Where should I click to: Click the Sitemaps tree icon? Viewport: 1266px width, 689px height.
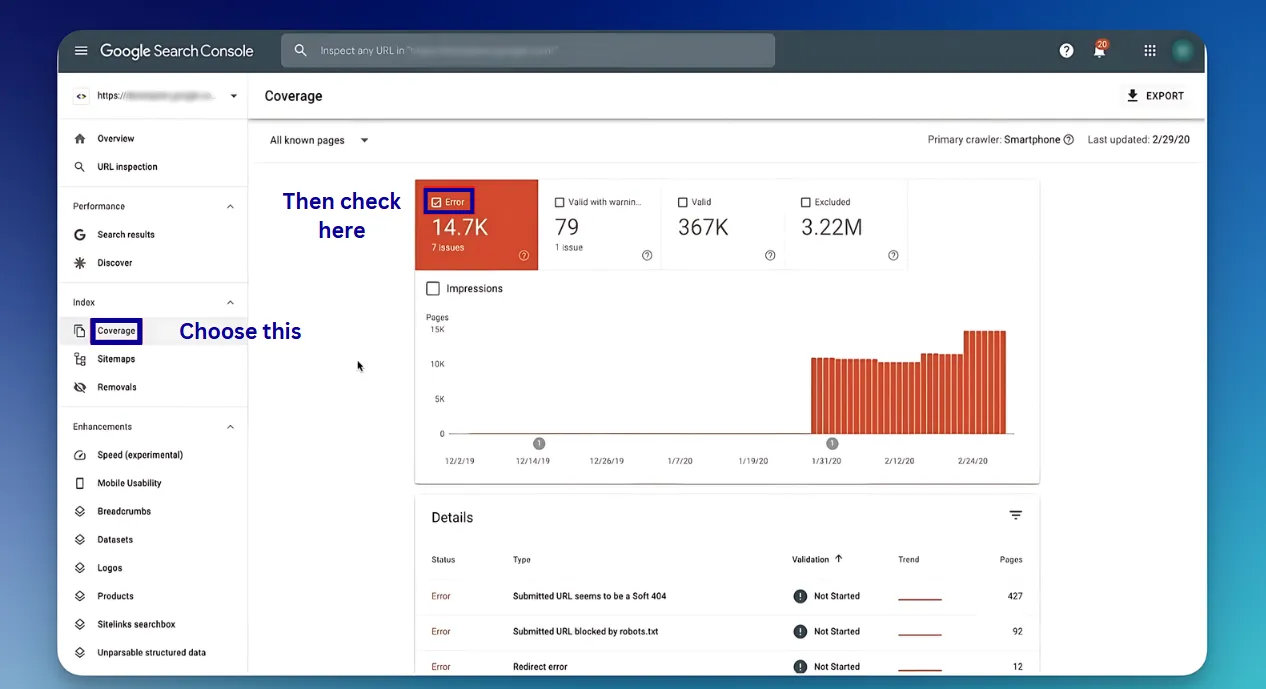pyautogui.click(x=80, y=359)
